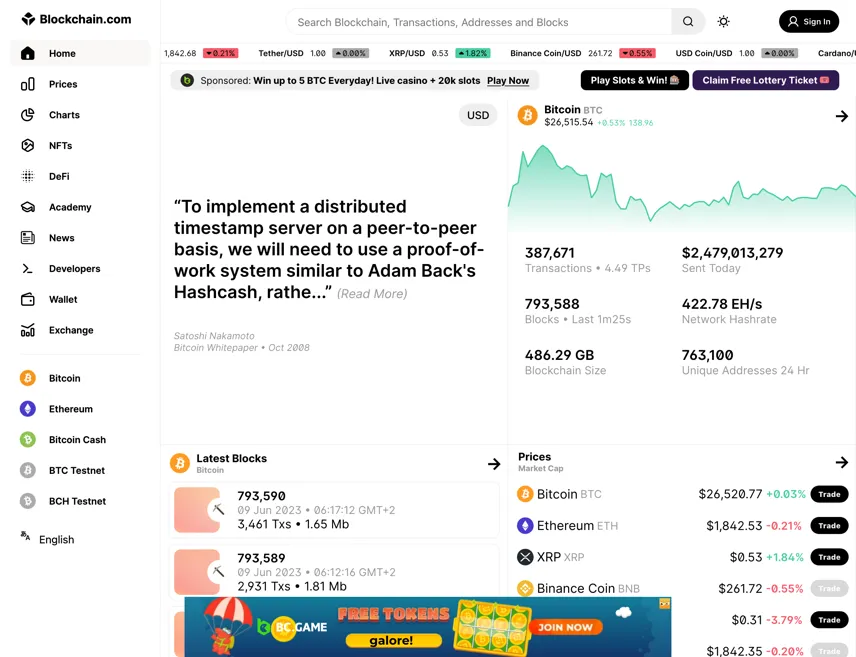Viewport: 856px width, 657px height.
Task: Open English language selector
Action: (x=56, y=540)
